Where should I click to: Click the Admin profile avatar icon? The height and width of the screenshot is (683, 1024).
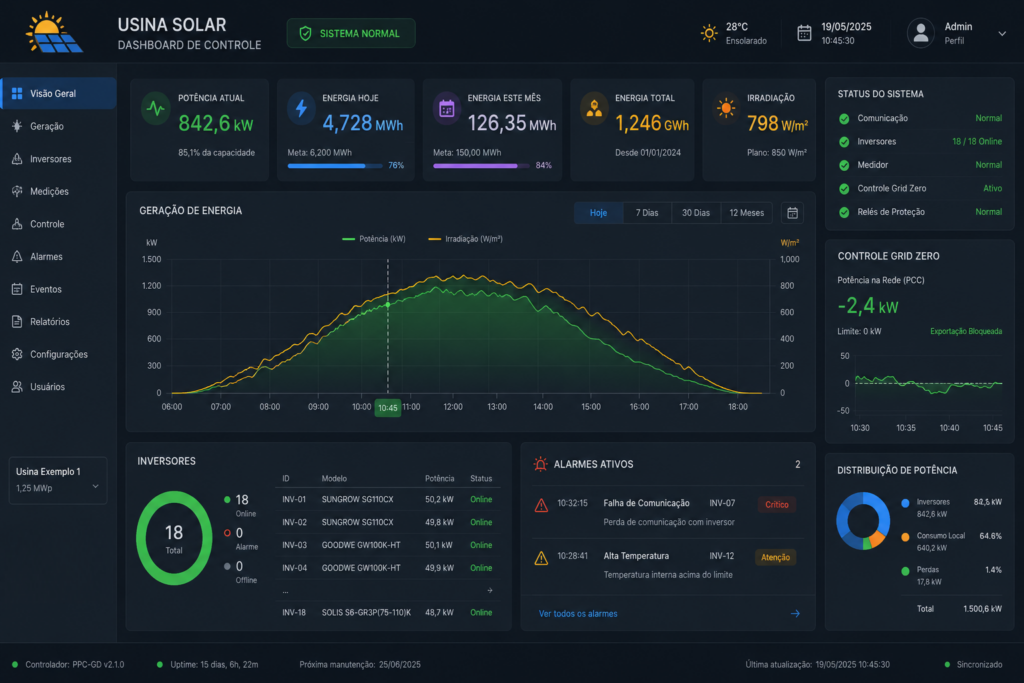[x=921, y=33]
